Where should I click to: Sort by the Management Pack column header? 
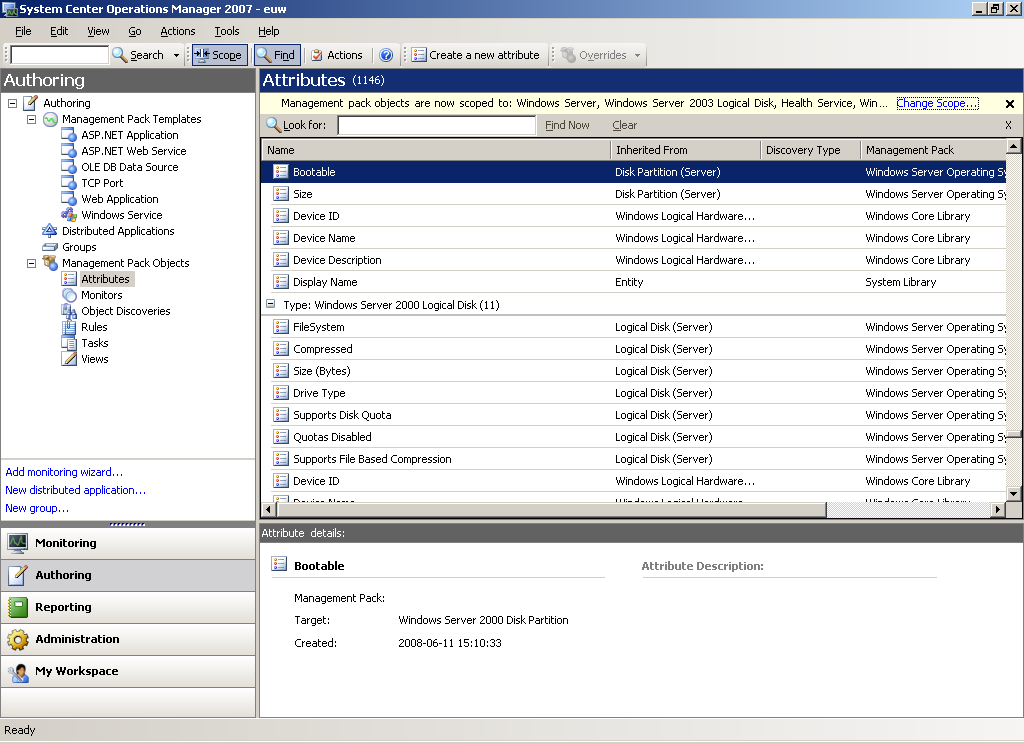pyautogui.click(x=933, y=150)
